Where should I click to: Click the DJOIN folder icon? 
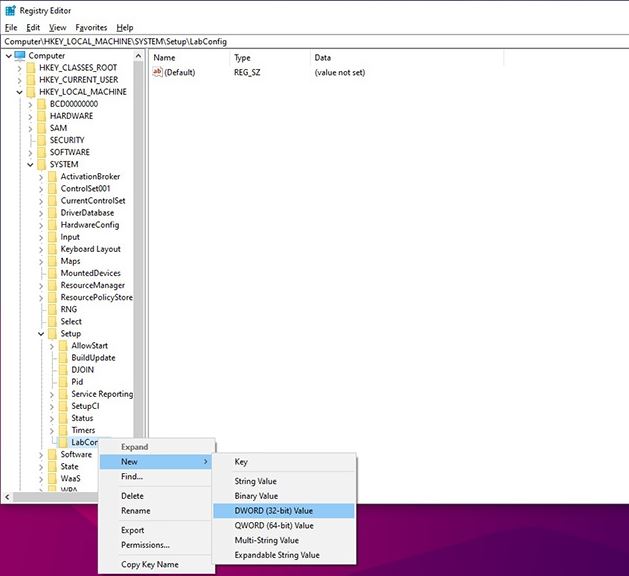pos(63,370)
